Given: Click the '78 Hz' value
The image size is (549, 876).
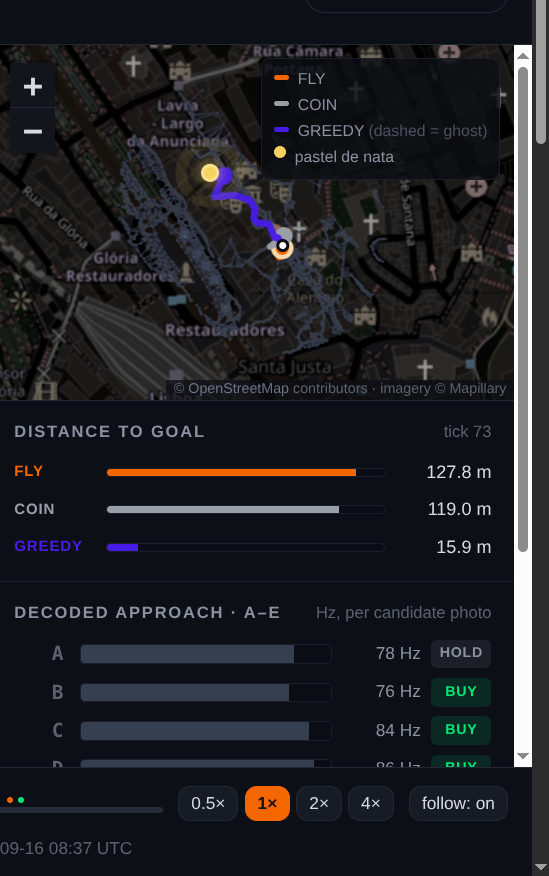Looking at the screenshot, I should 398,653.
